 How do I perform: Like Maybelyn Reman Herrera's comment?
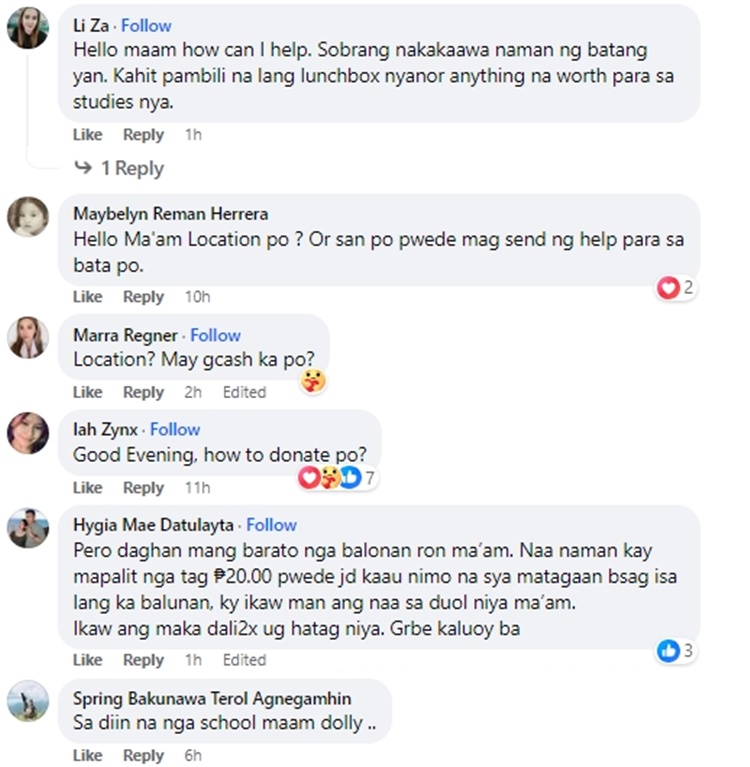pos(88,296)
